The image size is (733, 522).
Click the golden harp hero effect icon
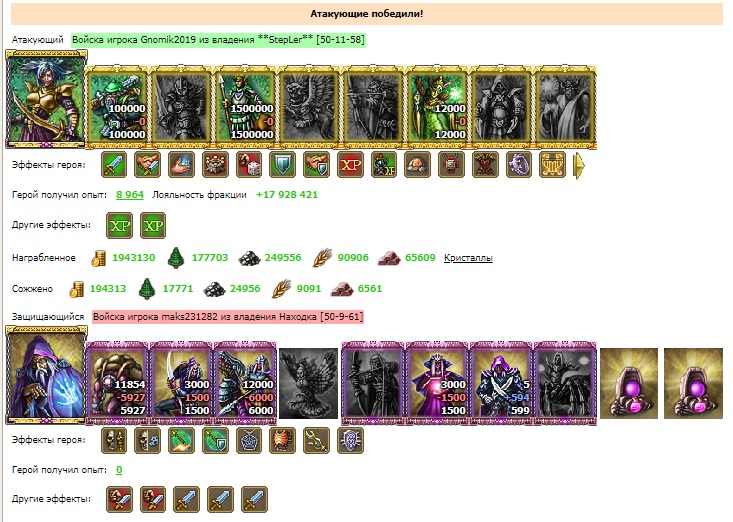click(x=552, y=164)
